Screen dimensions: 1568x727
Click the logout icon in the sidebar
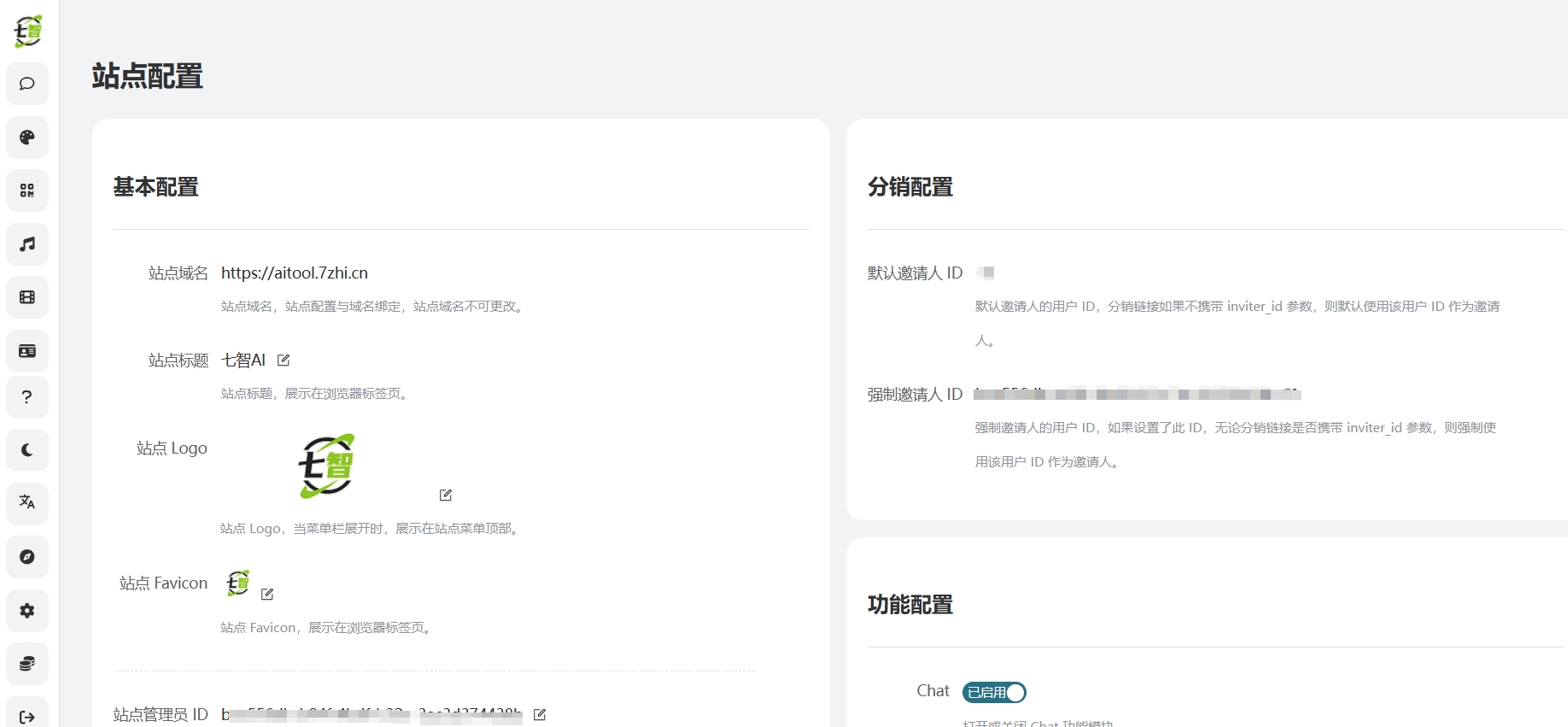click(x=27, y=716)
